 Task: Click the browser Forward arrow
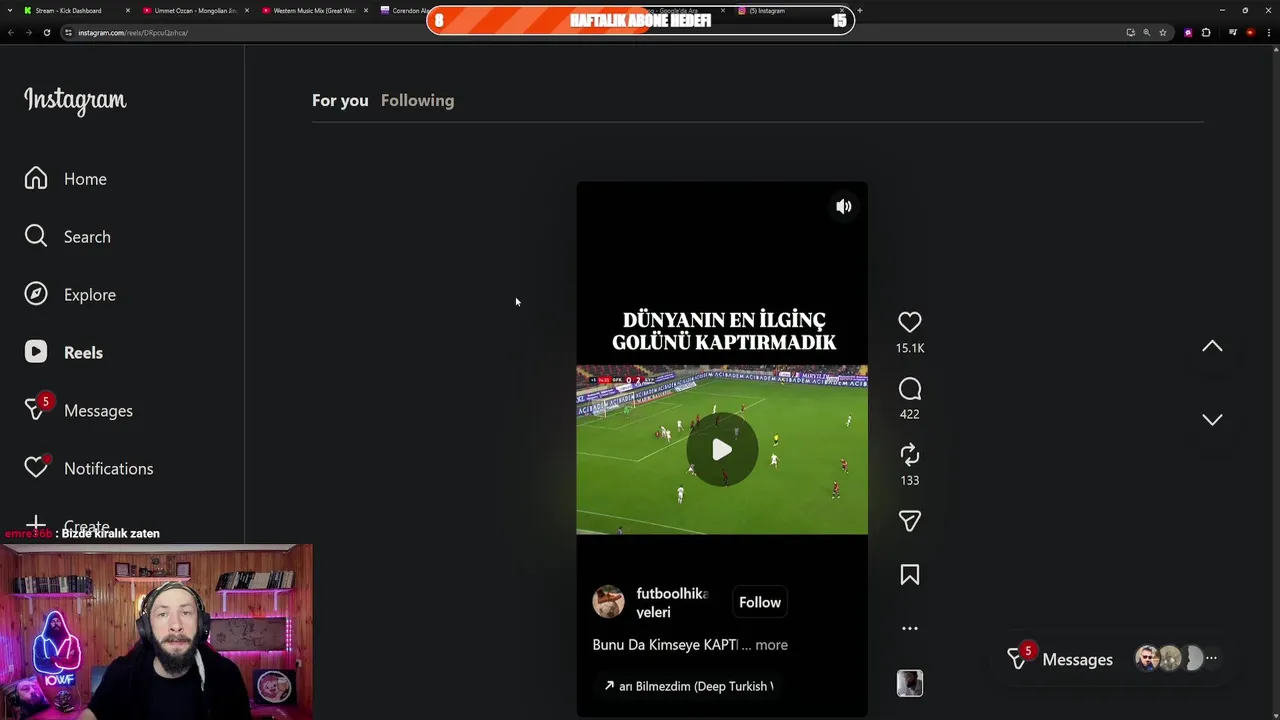(x=28, y=33)
